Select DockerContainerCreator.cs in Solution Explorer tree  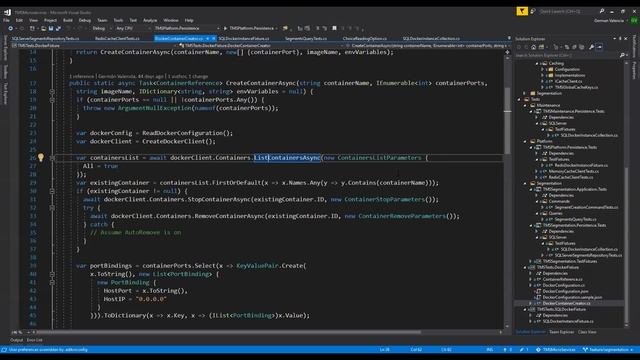(567, 303)
